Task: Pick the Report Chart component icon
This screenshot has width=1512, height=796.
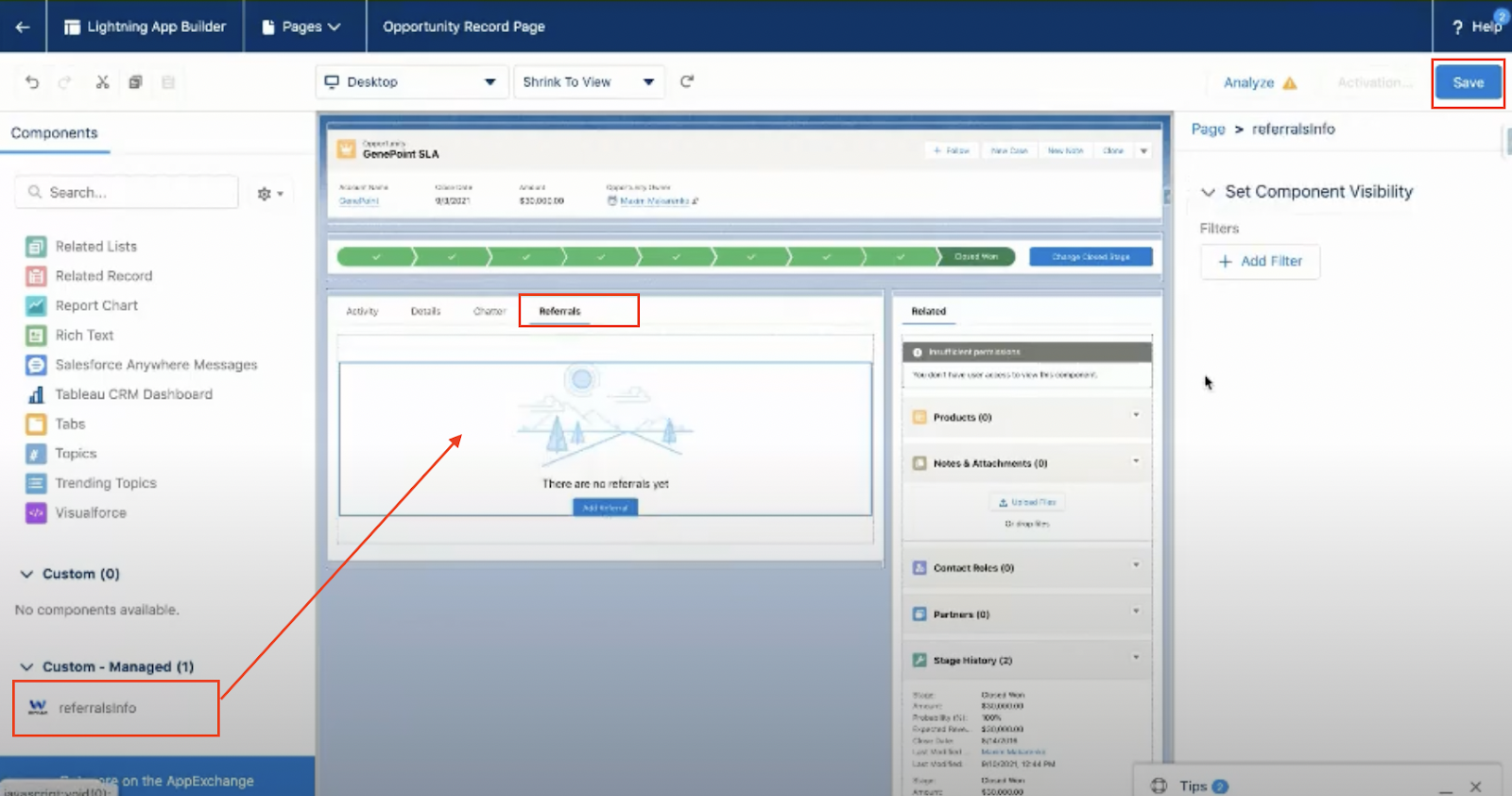Action: tap(36, 305)
